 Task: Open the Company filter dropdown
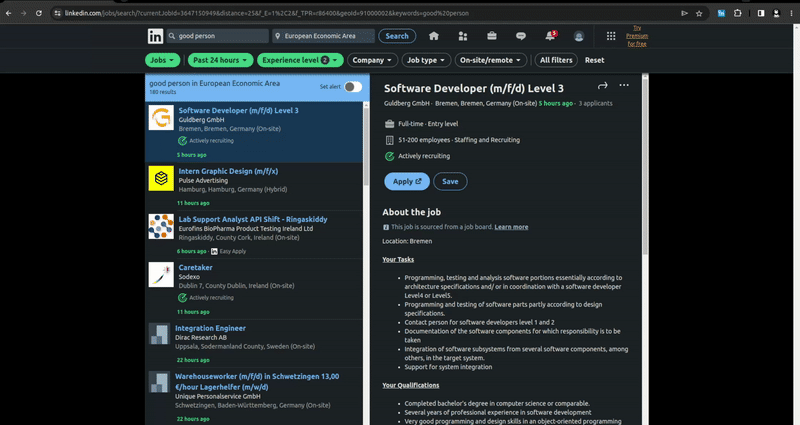click(x=372, y=60)
